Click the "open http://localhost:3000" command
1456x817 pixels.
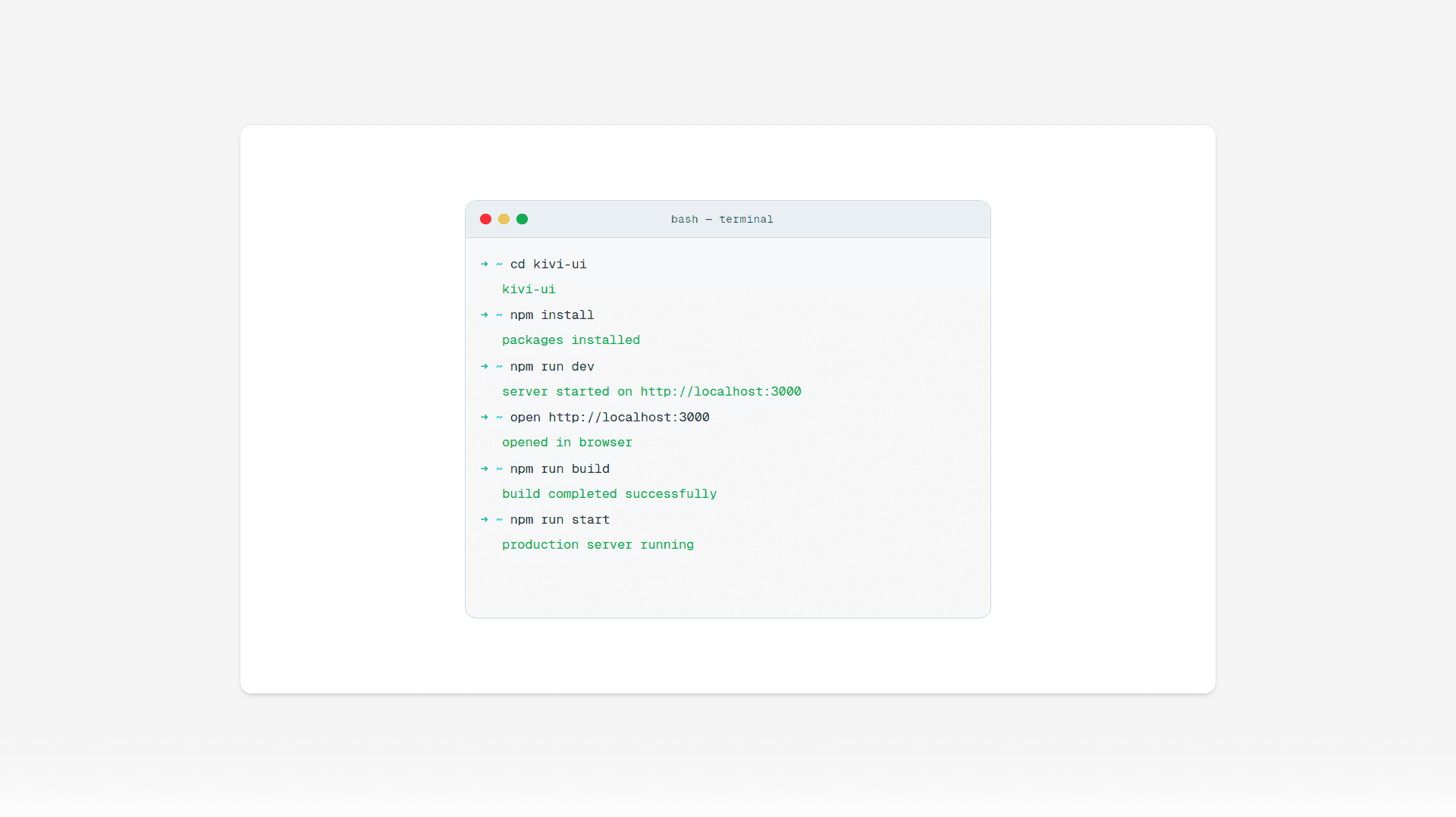[x=610, y=418]
